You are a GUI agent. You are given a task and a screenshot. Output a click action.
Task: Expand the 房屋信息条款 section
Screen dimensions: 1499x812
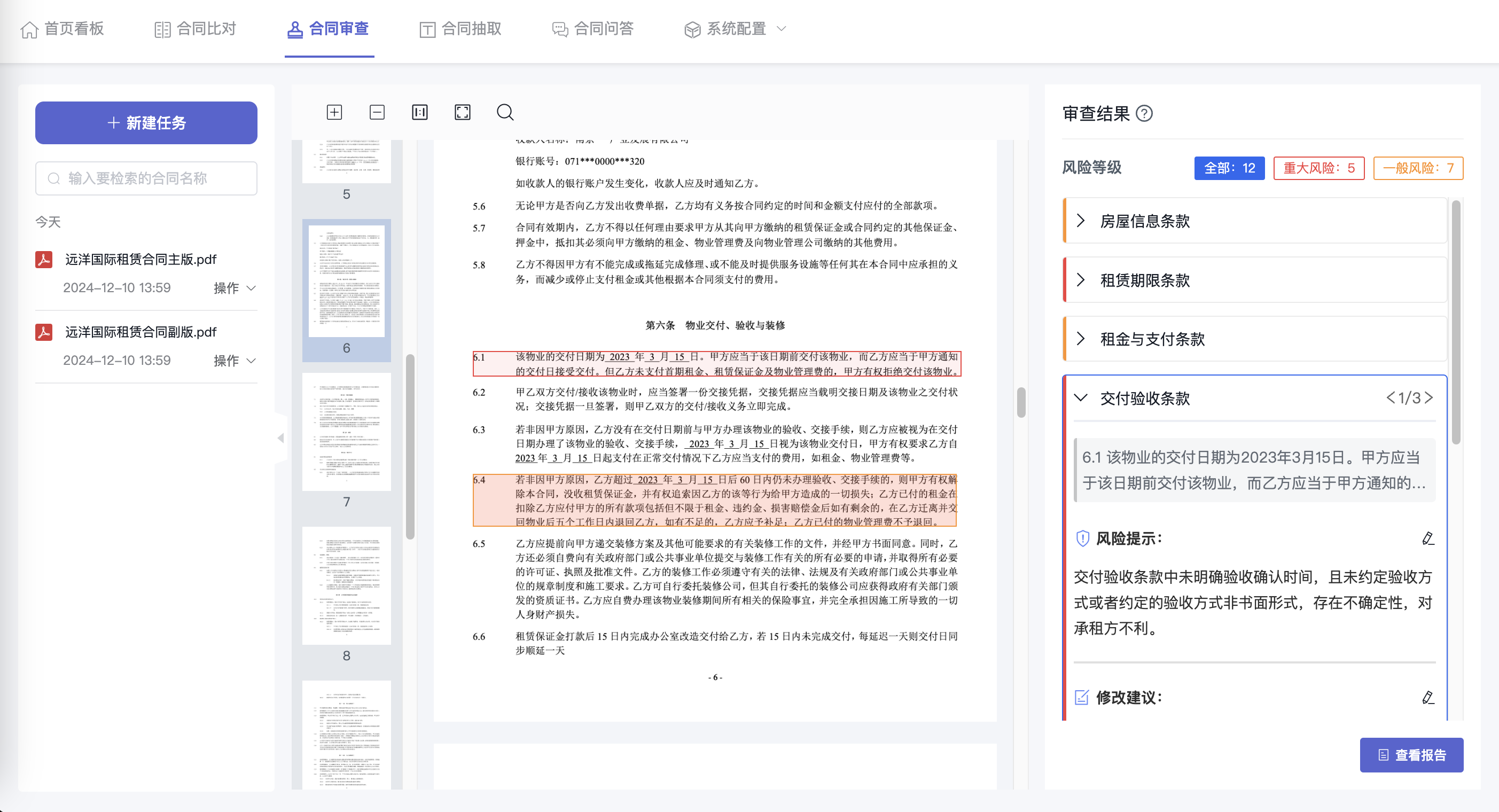coord(1144,221)
